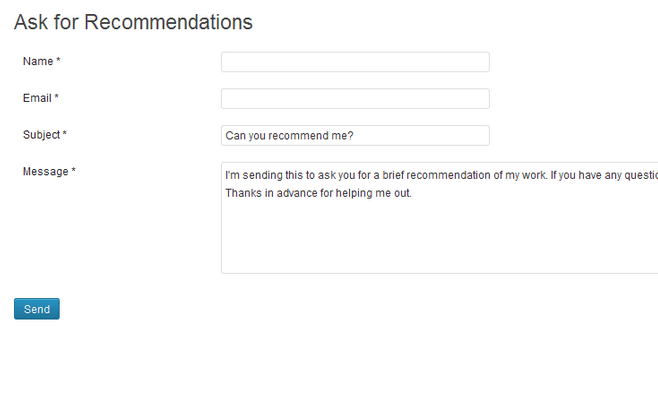Image resolution: width=658 pixels, height=396 pixels.
Task: Click the required asterisk beside Email
Action: click(56, 97)
